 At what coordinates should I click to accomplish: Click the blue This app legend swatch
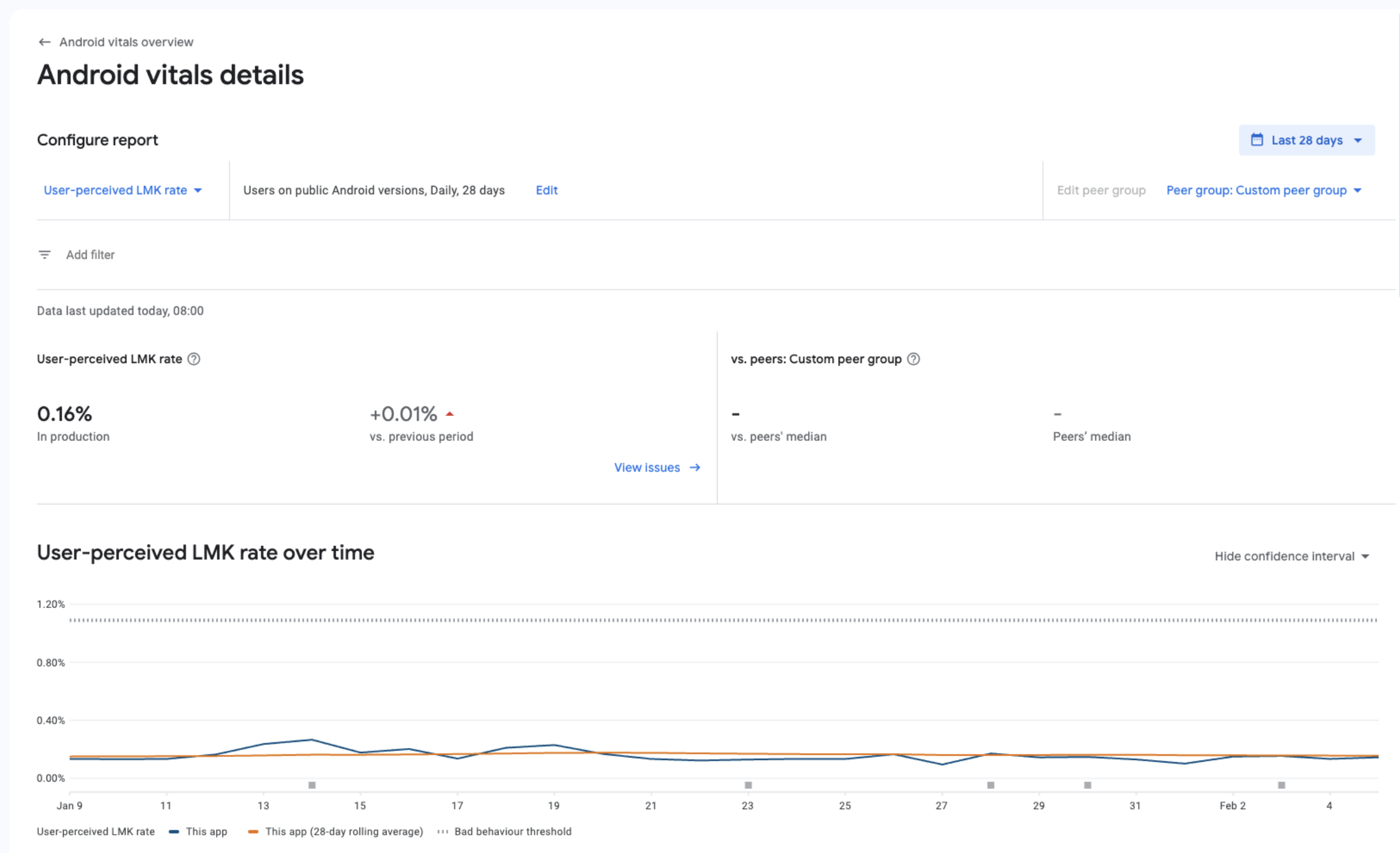[x=174, y=832]
